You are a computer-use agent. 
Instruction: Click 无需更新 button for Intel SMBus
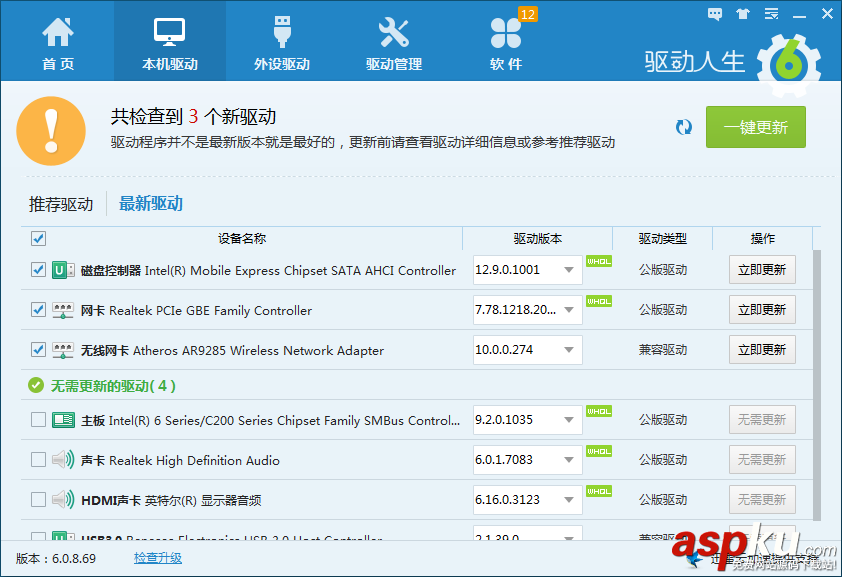pyautogui.click(x=762, y=419)
